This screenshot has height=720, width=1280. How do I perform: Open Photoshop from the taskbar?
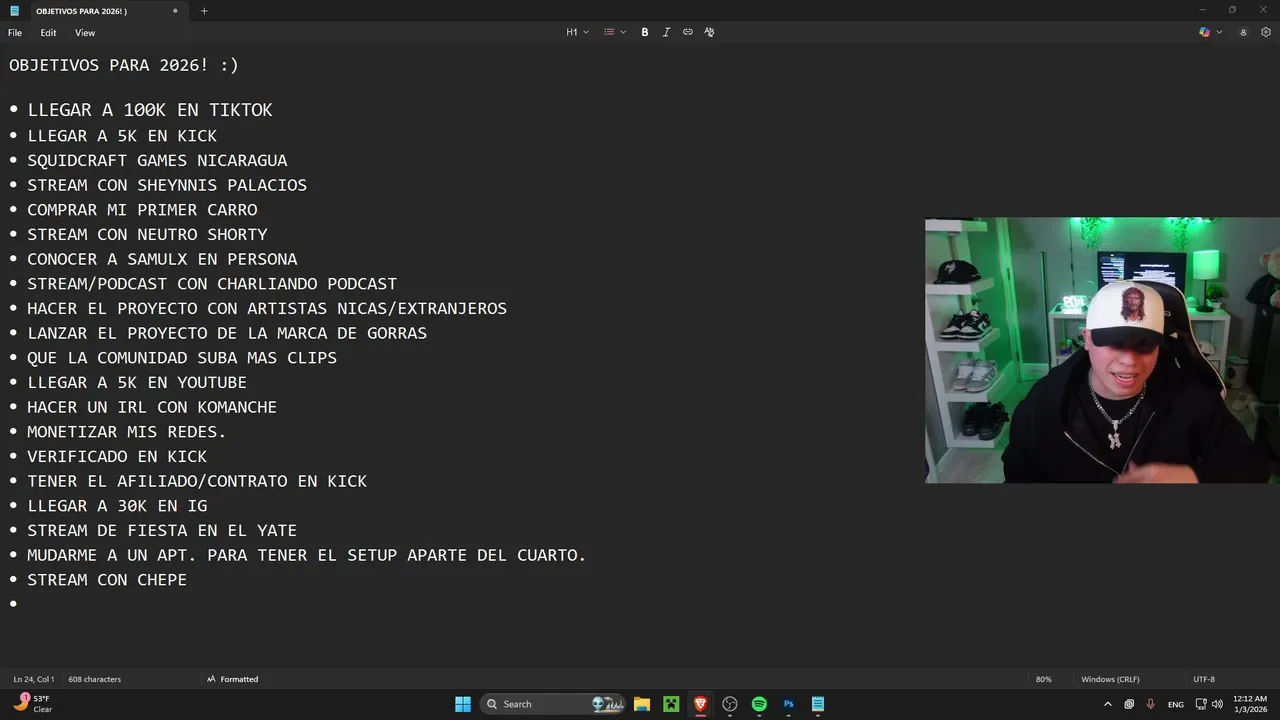(788, 704)
